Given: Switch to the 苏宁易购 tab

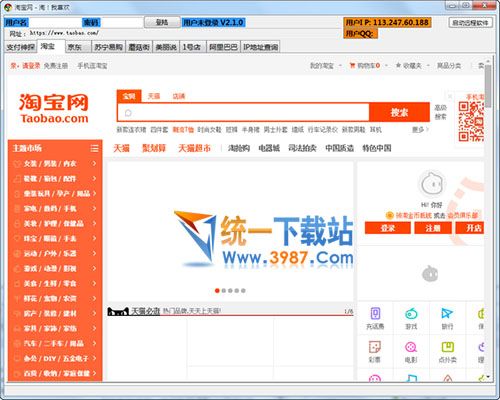Looking at the screenshot, I should [x=108, y=47].
